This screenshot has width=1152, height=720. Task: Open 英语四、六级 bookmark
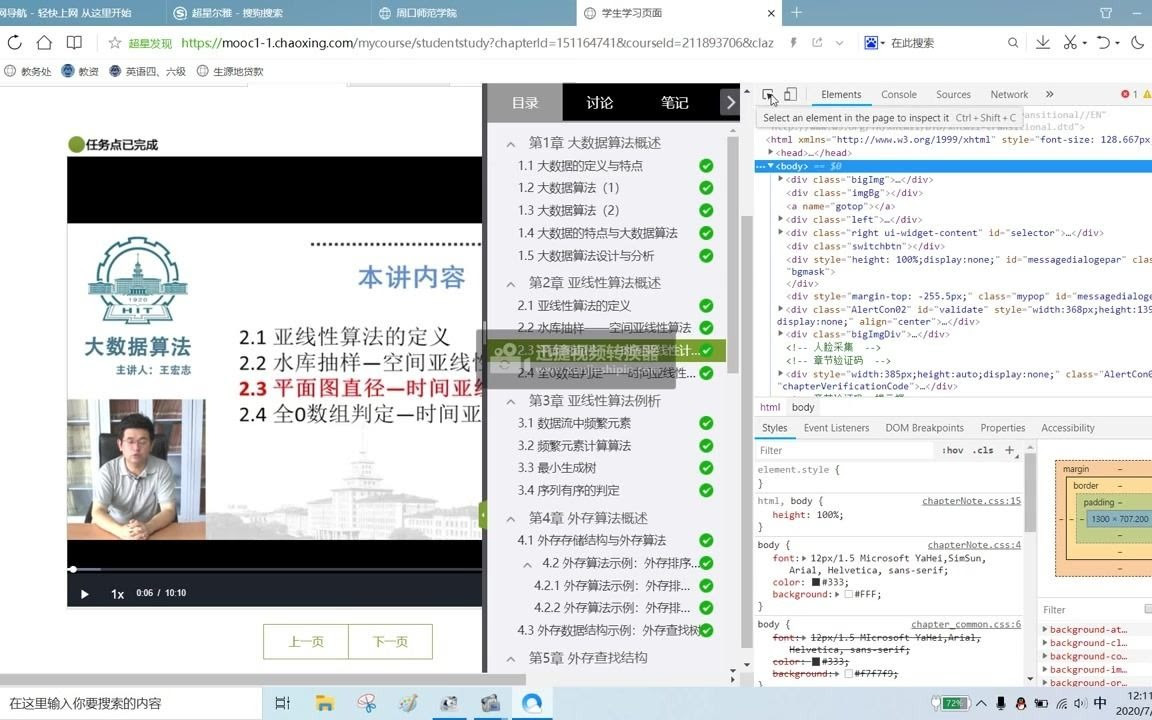click(x=147, y=71)
